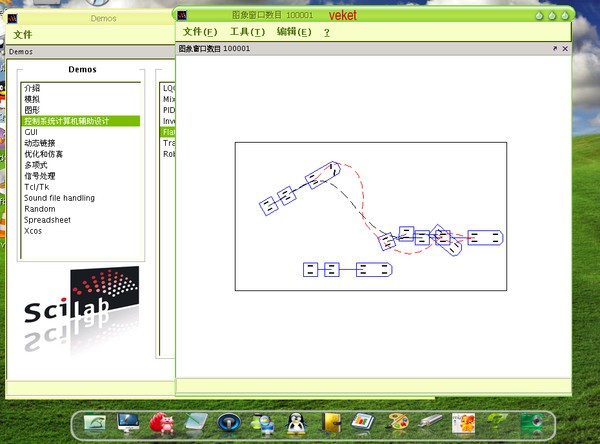Launch the red squirrel and pig dock app
Viewport: 600px width, 444px height.
[x=162, y=423]
